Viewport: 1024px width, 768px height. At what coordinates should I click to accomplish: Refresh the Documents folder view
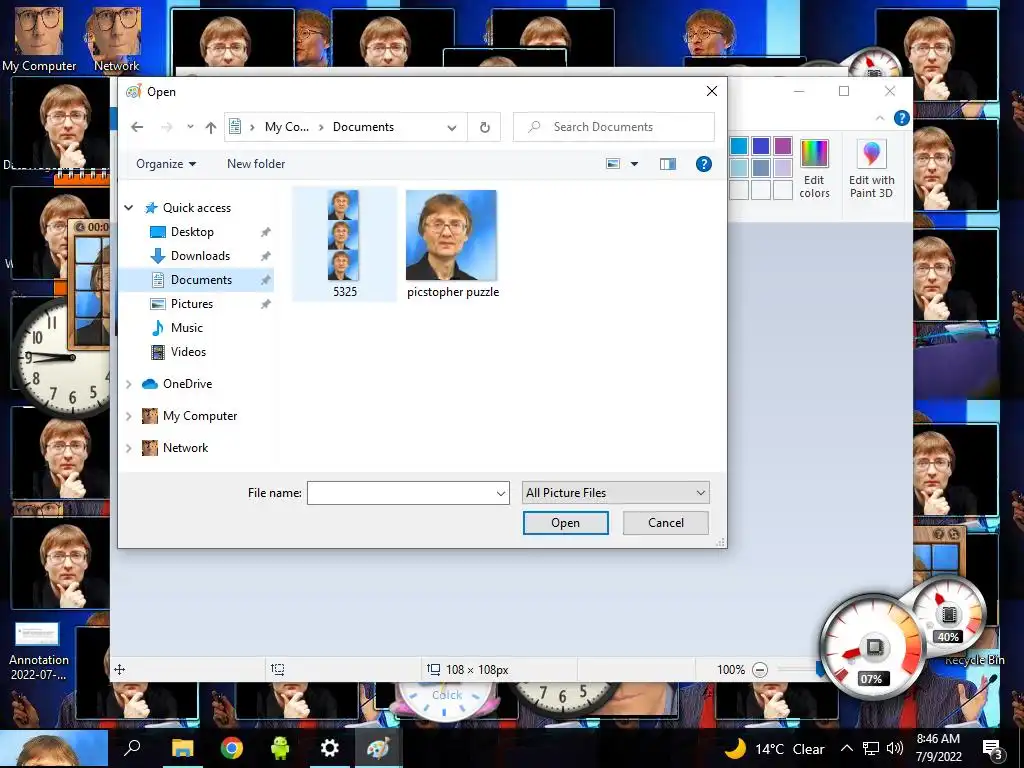[485, 127]
